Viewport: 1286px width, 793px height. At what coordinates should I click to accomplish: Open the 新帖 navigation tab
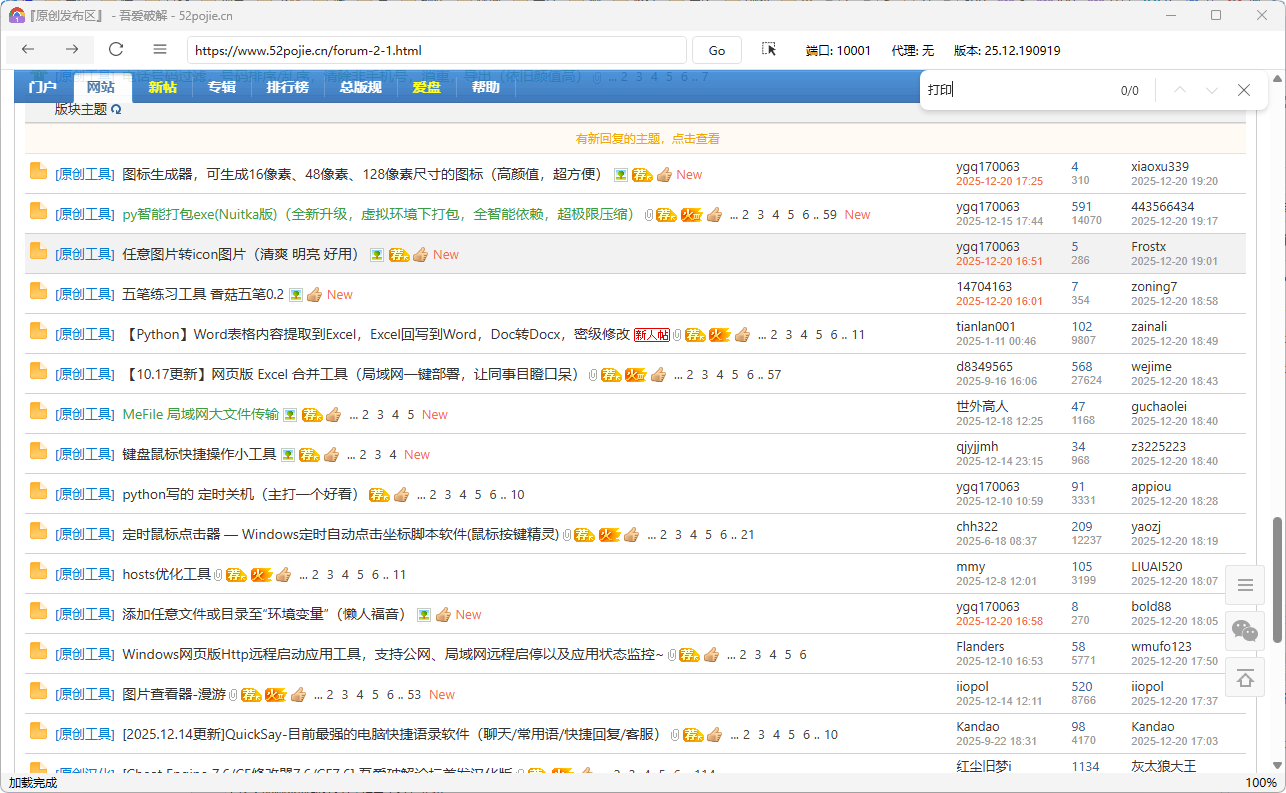162,87
